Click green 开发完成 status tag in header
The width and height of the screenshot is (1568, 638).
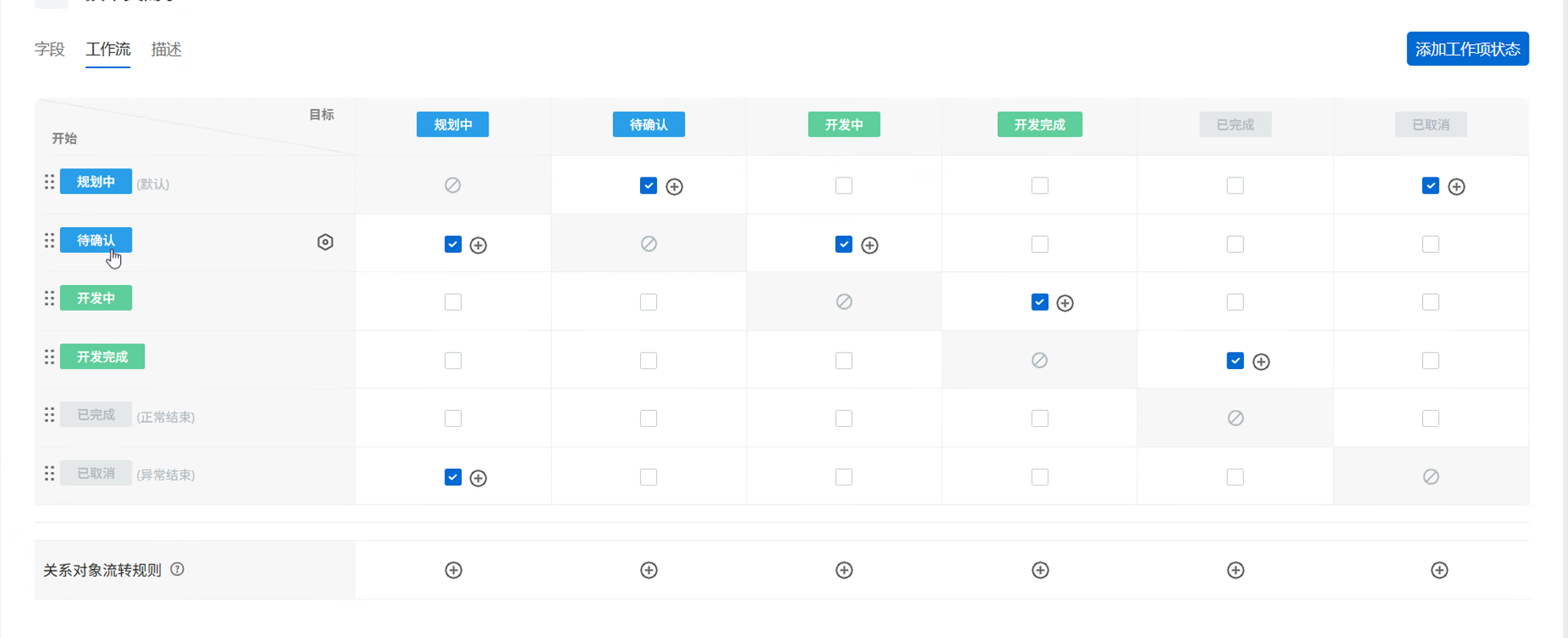[1039, 124]
